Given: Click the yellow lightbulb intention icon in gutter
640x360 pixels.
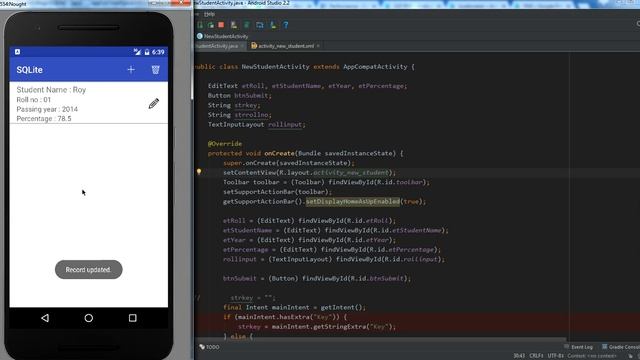Looking at the screenshot, I should click(199, 172).
